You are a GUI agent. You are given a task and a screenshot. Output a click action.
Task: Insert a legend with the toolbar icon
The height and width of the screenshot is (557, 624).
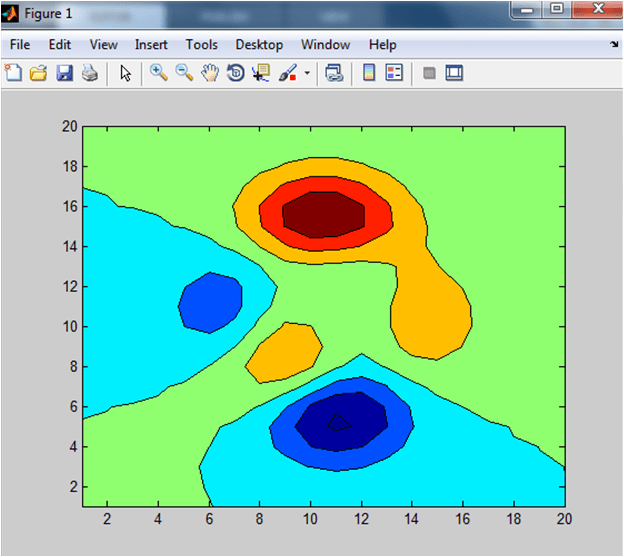click(x=394, y=73)
